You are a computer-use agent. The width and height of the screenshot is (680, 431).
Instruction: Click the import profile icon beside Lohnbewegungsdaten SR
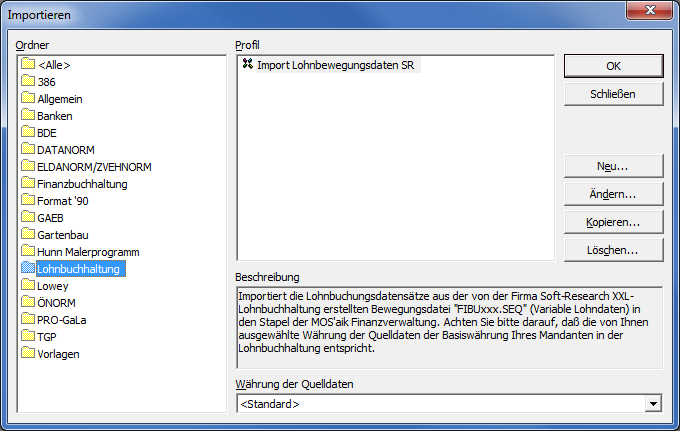tap(248, 64)
